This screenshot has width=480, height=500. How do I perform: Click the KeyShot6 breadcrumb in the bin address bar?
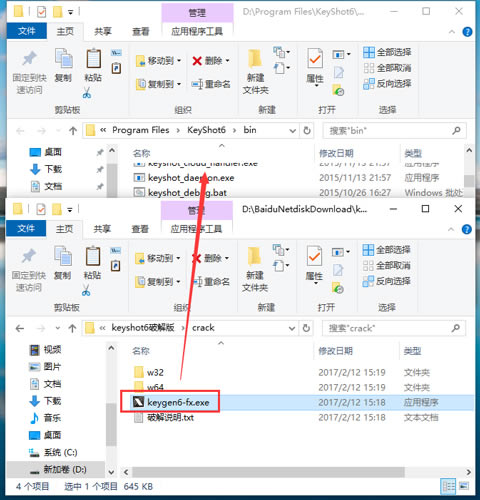(206, 130)
